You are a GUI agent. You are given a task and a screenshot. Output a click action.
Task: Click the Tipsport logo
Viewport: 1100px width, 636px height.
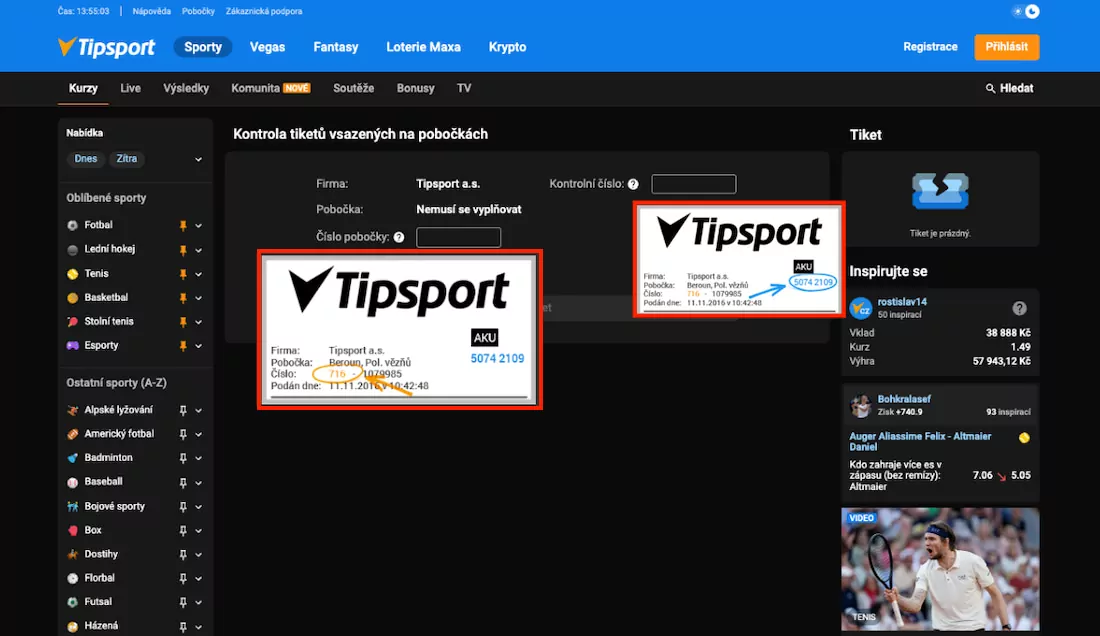pos(106,47)
